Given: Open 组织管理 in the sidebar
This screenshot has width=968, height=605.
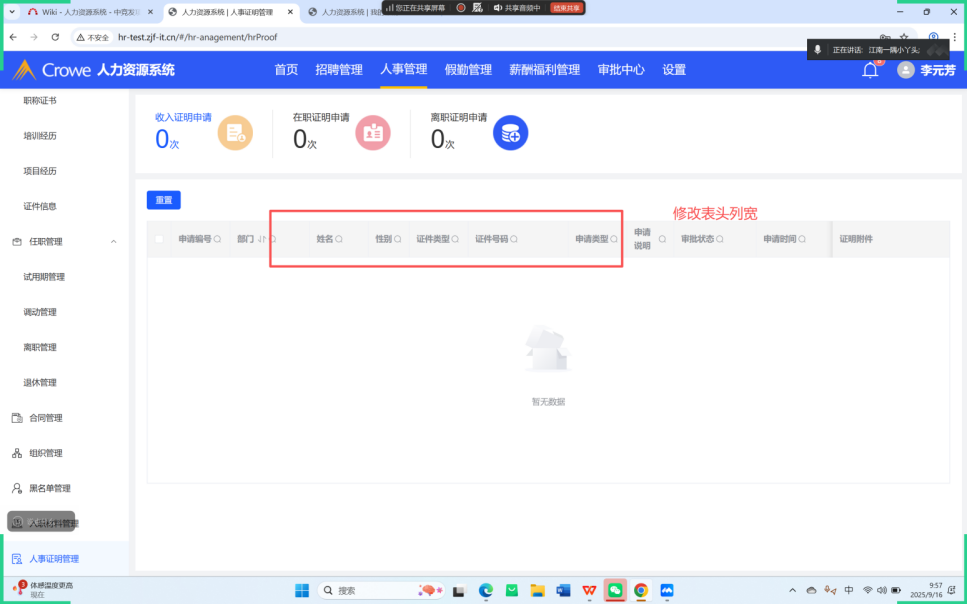Looking at the screenshot, I should [x=46, y=453].
